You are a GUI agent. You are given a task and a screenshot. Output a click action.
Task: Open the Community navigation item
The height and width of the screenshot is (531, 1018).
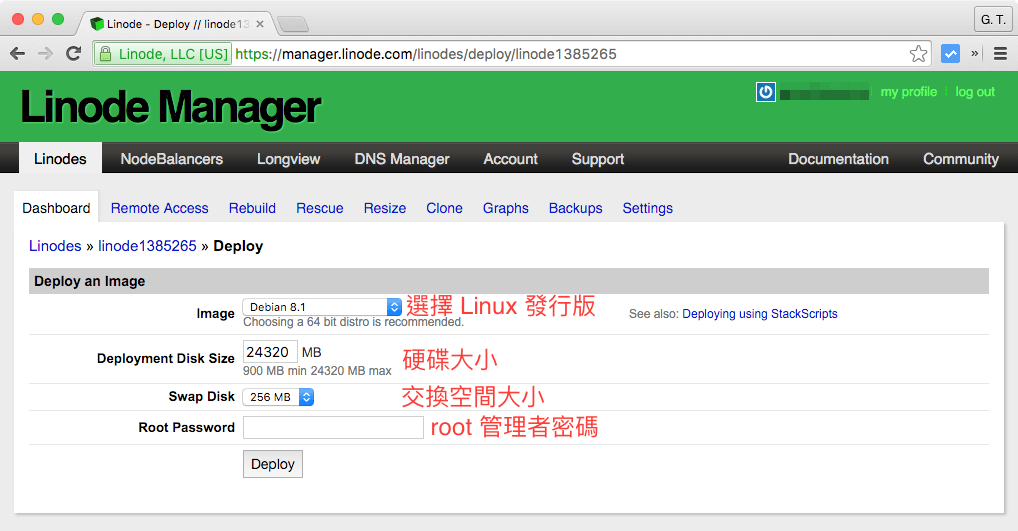click(x=961, y=159)
